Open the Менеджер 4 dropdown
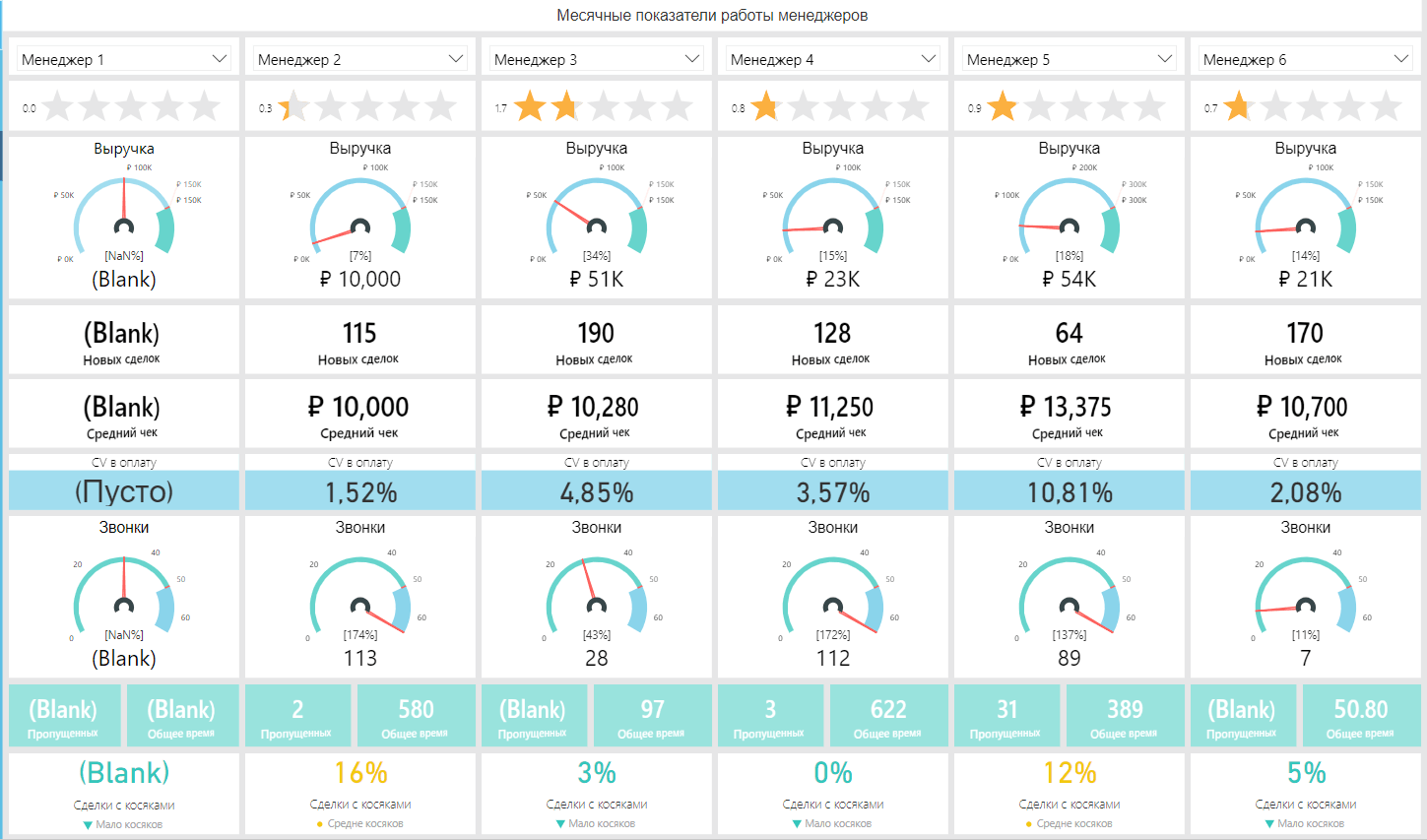This screenshot has width=1427, height=840. click(x=833, y=59)
